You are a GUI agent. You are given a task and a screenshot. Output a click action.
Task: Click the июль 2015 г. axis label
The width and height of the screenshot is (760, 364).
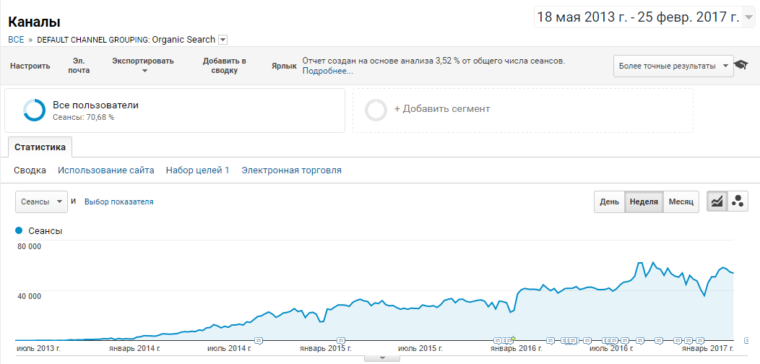pos(421,348)
